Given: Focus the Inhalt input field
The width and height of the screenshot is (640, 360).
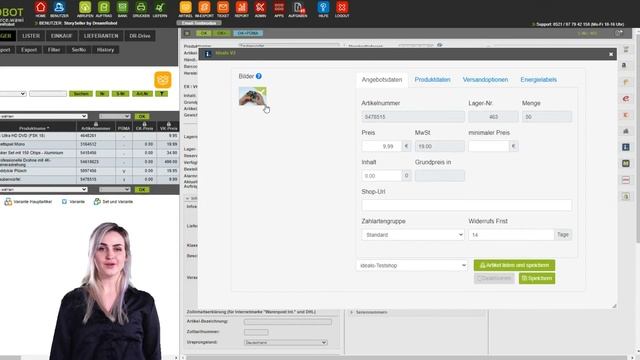Looking at the screenshot, I should (382, 176).
